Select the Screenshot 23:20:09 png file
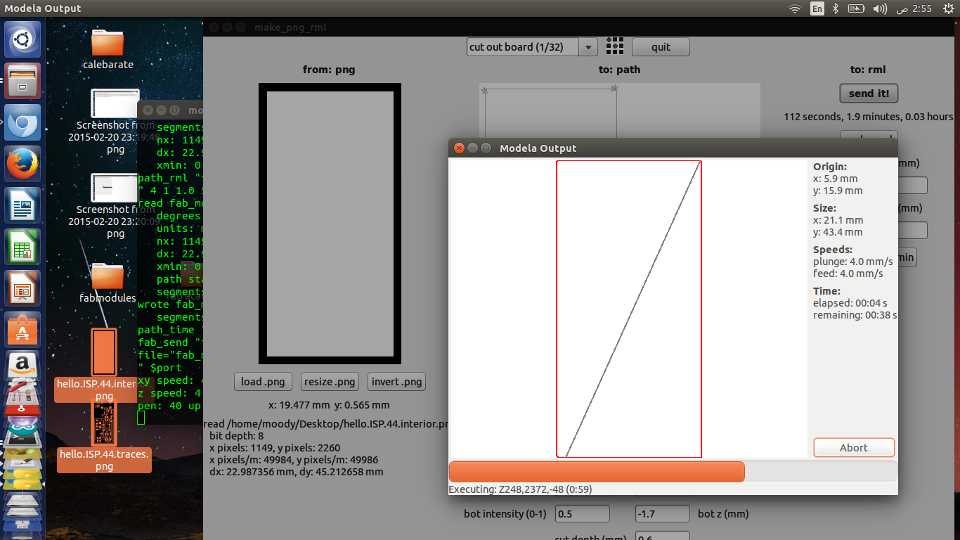The image size is (960, 540). click(x=114, y=206)
